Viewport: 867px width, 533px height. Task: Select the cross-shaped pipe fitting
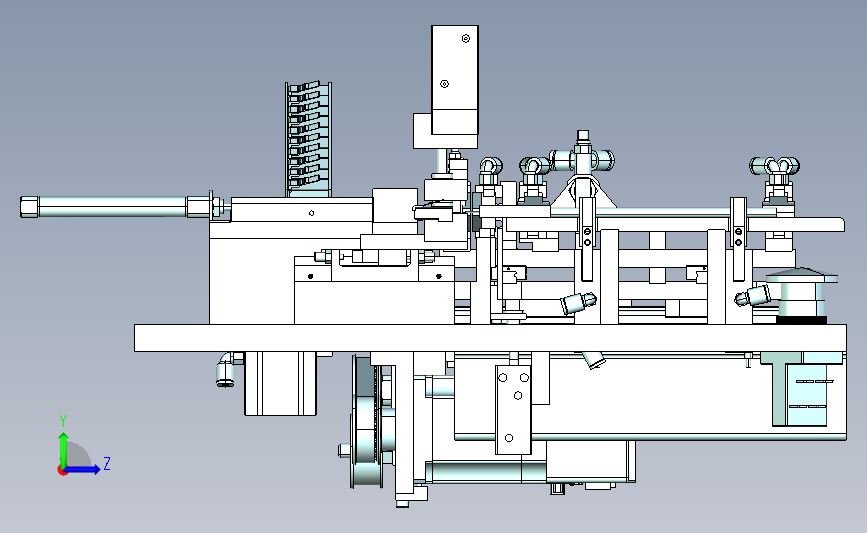(582, 159)
